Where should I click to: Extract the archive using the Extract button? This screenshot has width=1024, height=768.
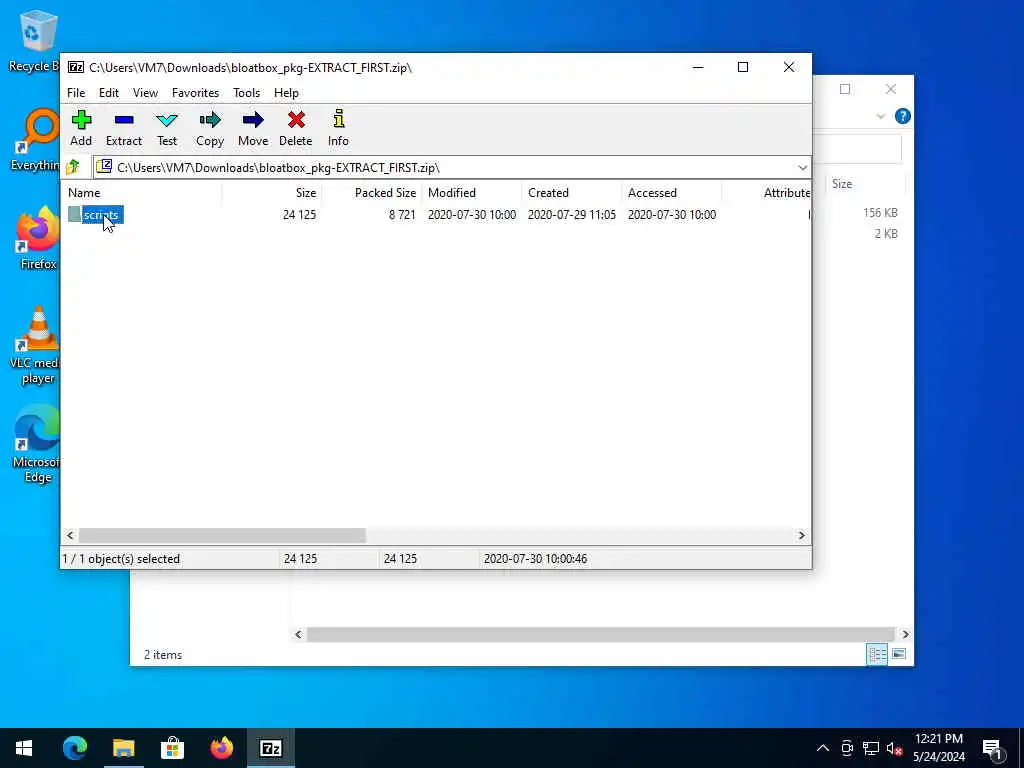click(x=123, y=128)
